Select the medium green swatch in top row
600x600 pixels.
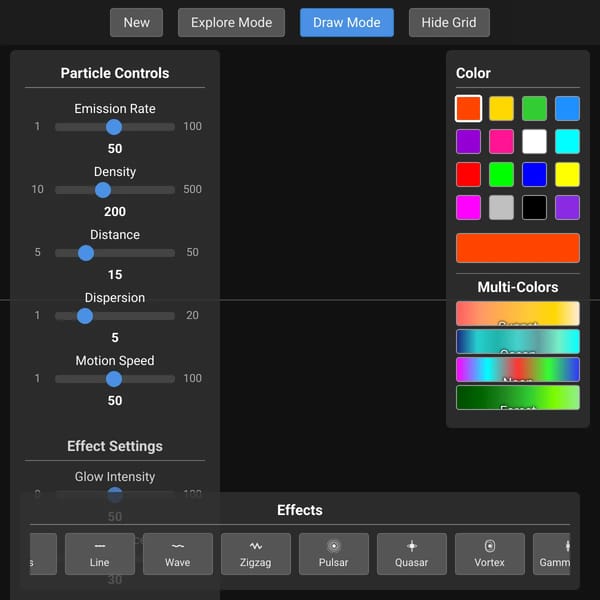coord(534,109)
